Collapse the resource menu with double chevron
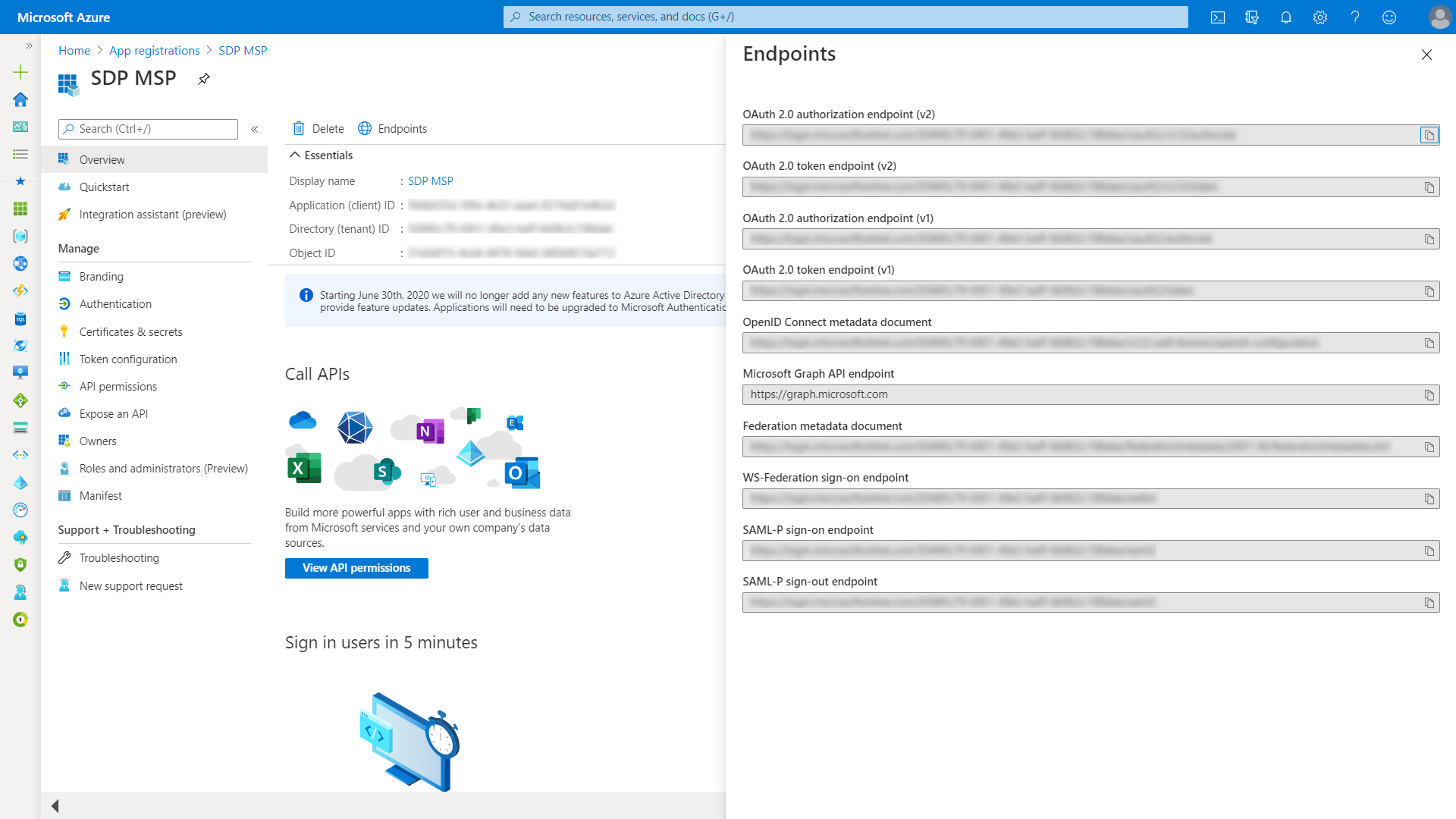Screen dimensions: 1456x819 pos(255,130)
